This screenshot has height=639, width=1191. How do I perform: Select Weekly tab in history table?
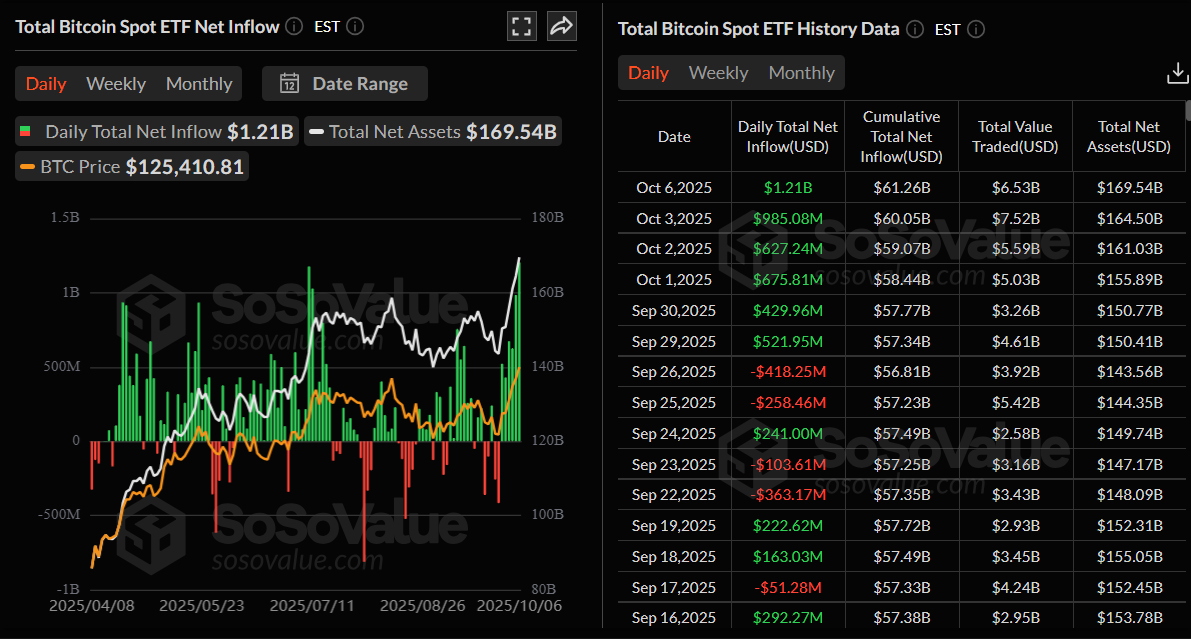click(718, 73)
